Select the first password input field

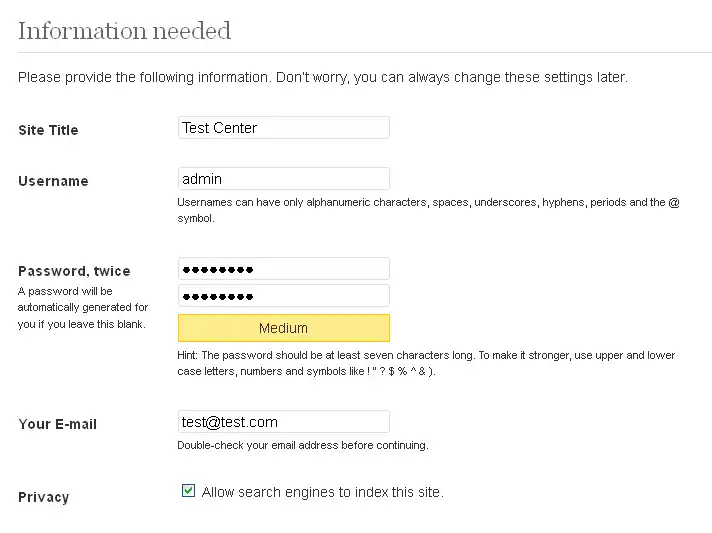[x=284, y=269]
